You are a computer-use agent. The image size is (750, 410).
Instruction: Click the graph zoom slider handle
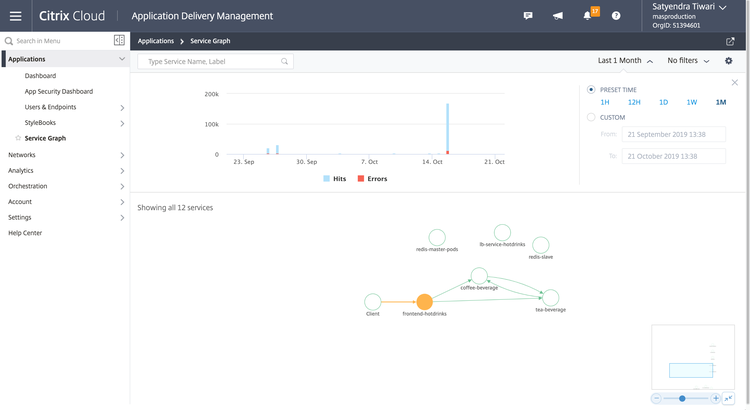[683, 399]
